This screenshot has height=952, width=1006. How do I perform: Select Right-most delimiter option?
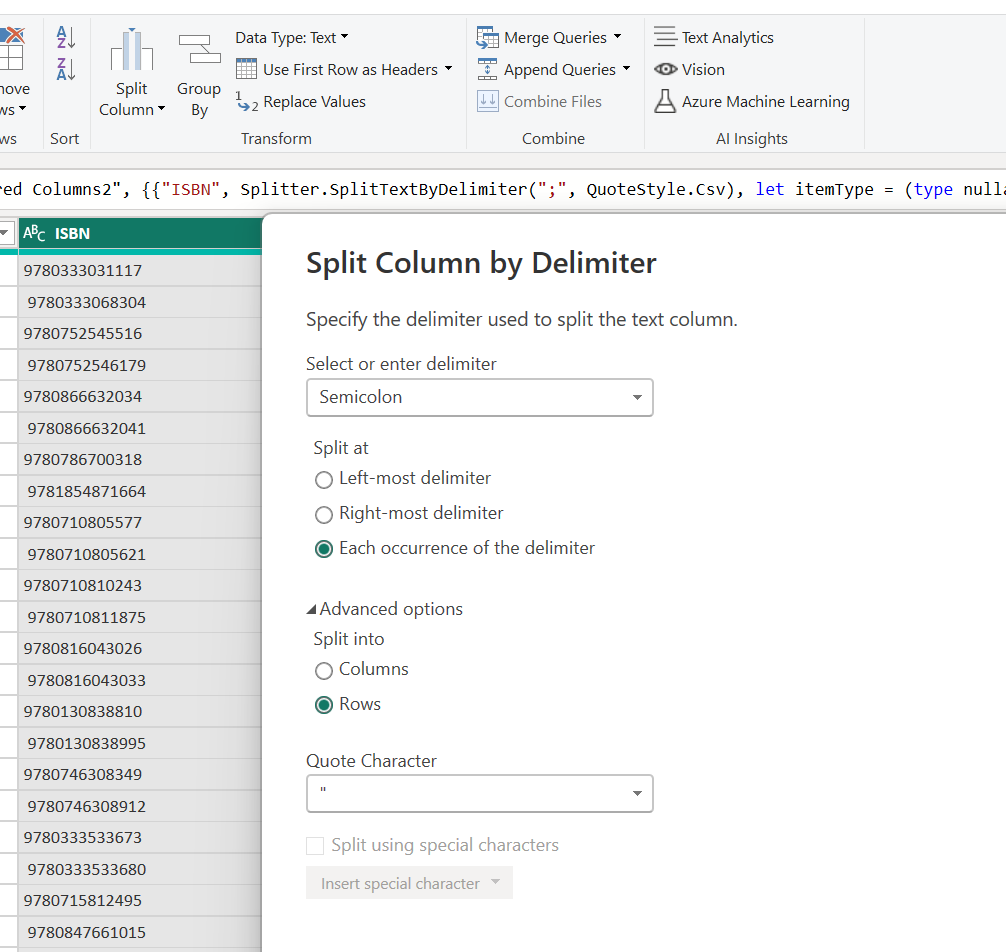coord(324,514)
